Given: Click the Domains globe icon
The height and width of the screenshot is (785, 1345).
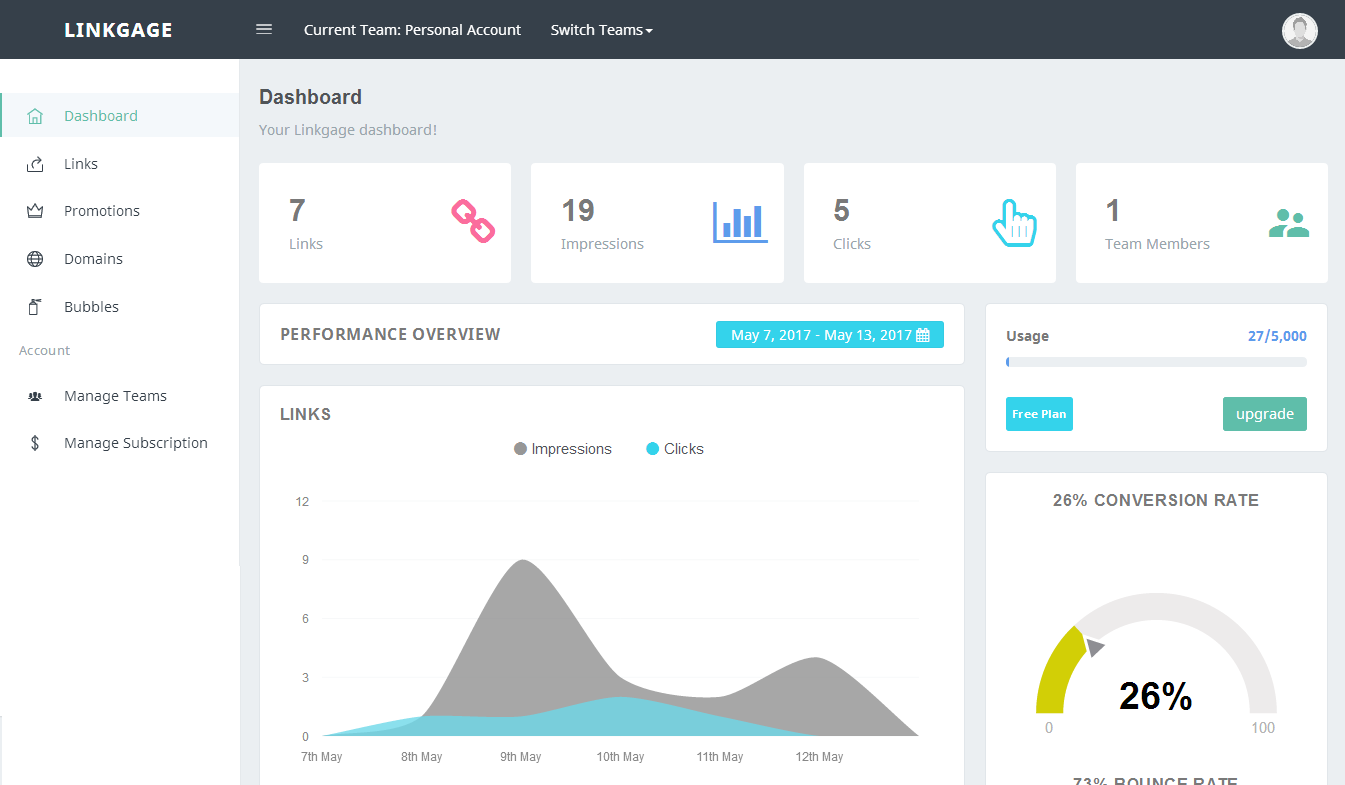Looking at the screenshot, I should click(35, 259).
